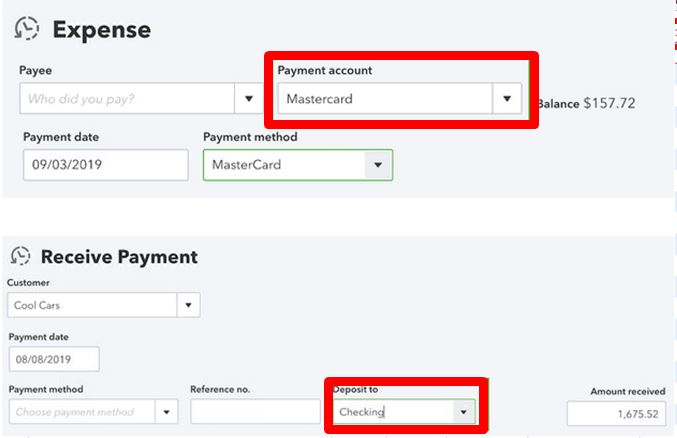Screen dimensions: 677x438
Task: Click the Receive Payment heading
Action: pyautogui.click(x=119, y=257)
